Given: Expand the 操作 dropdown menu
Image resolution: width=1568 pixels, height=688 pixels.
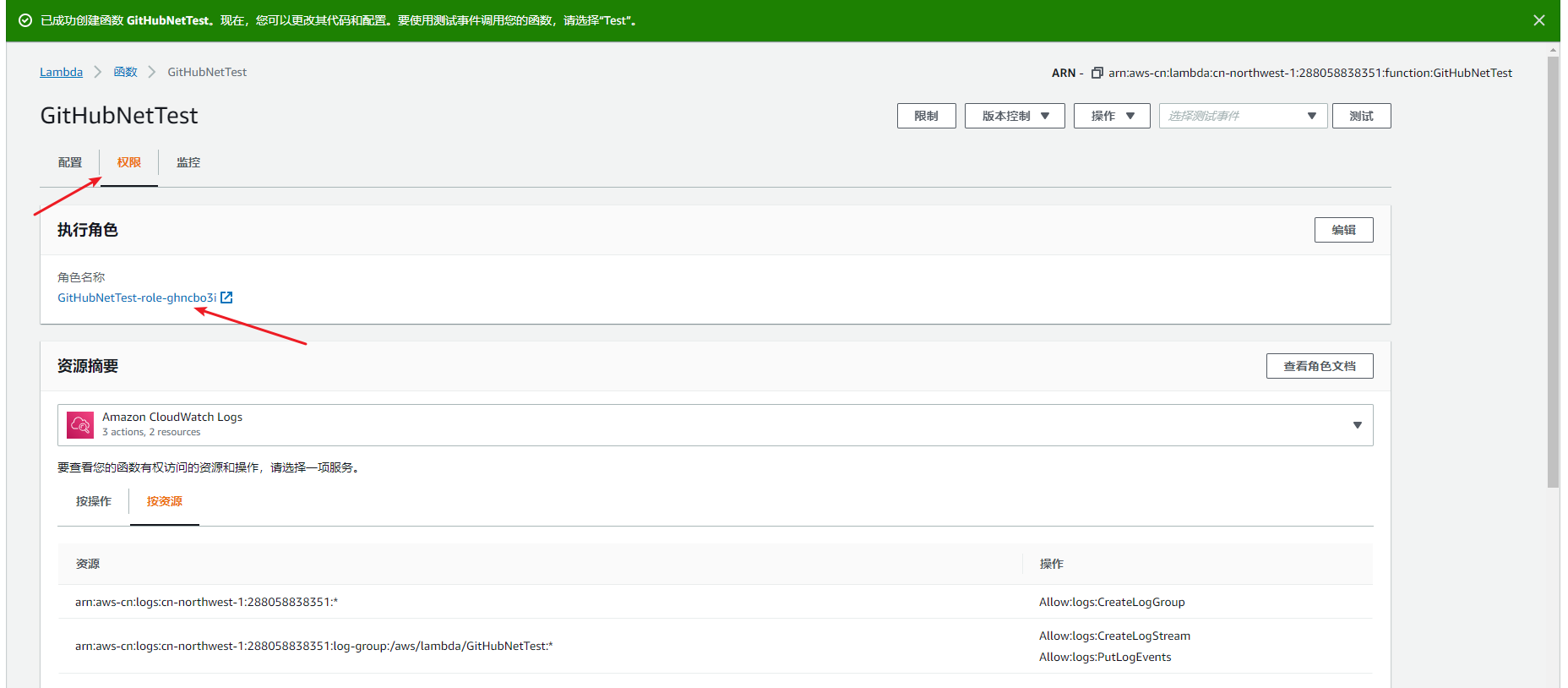Looking at the screenshot, I should (x=1112, y=116).
